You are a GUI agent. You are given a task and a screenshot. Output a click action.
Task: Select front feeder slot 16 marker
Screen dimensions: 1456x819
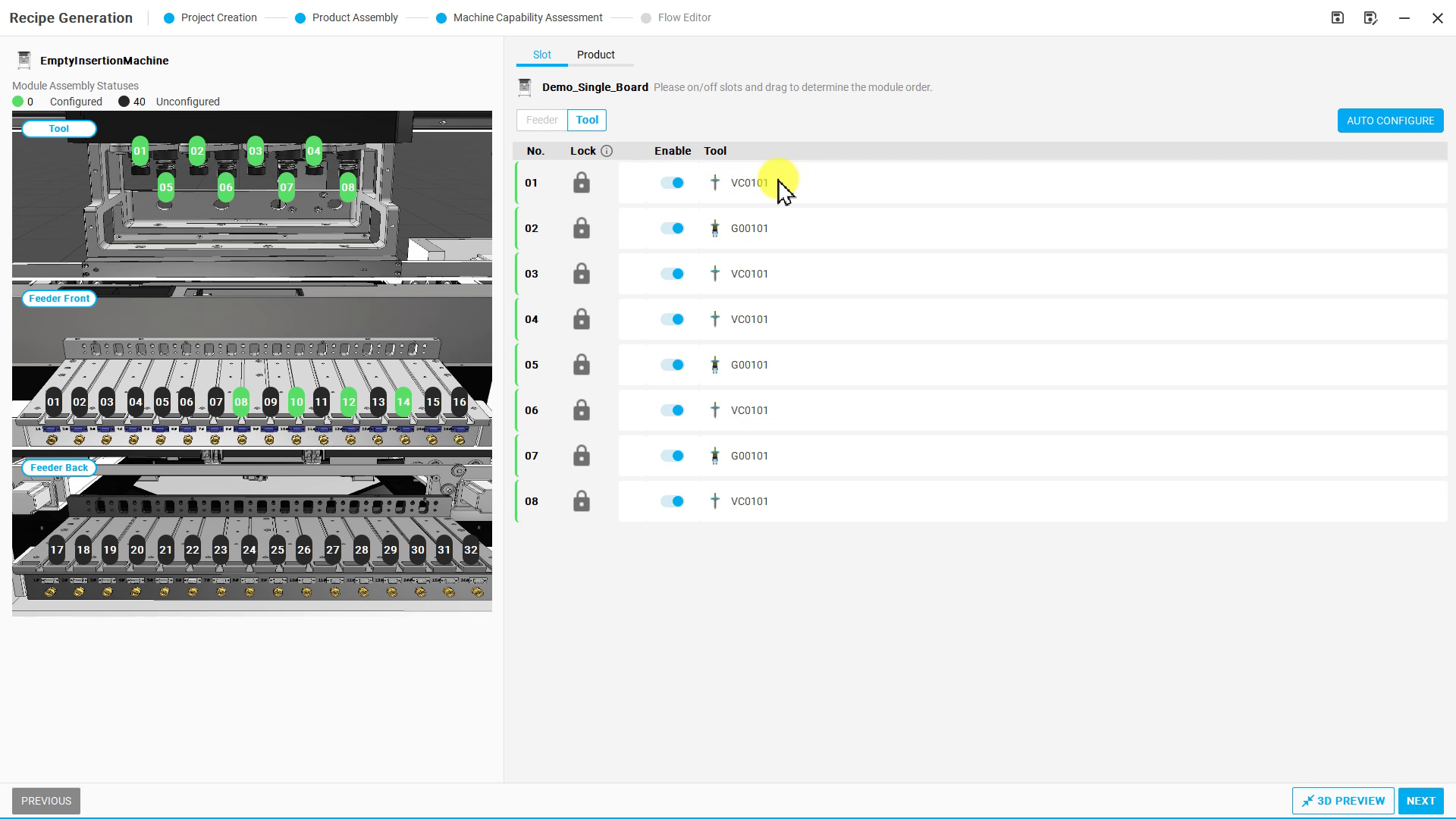tap(460, 402)
